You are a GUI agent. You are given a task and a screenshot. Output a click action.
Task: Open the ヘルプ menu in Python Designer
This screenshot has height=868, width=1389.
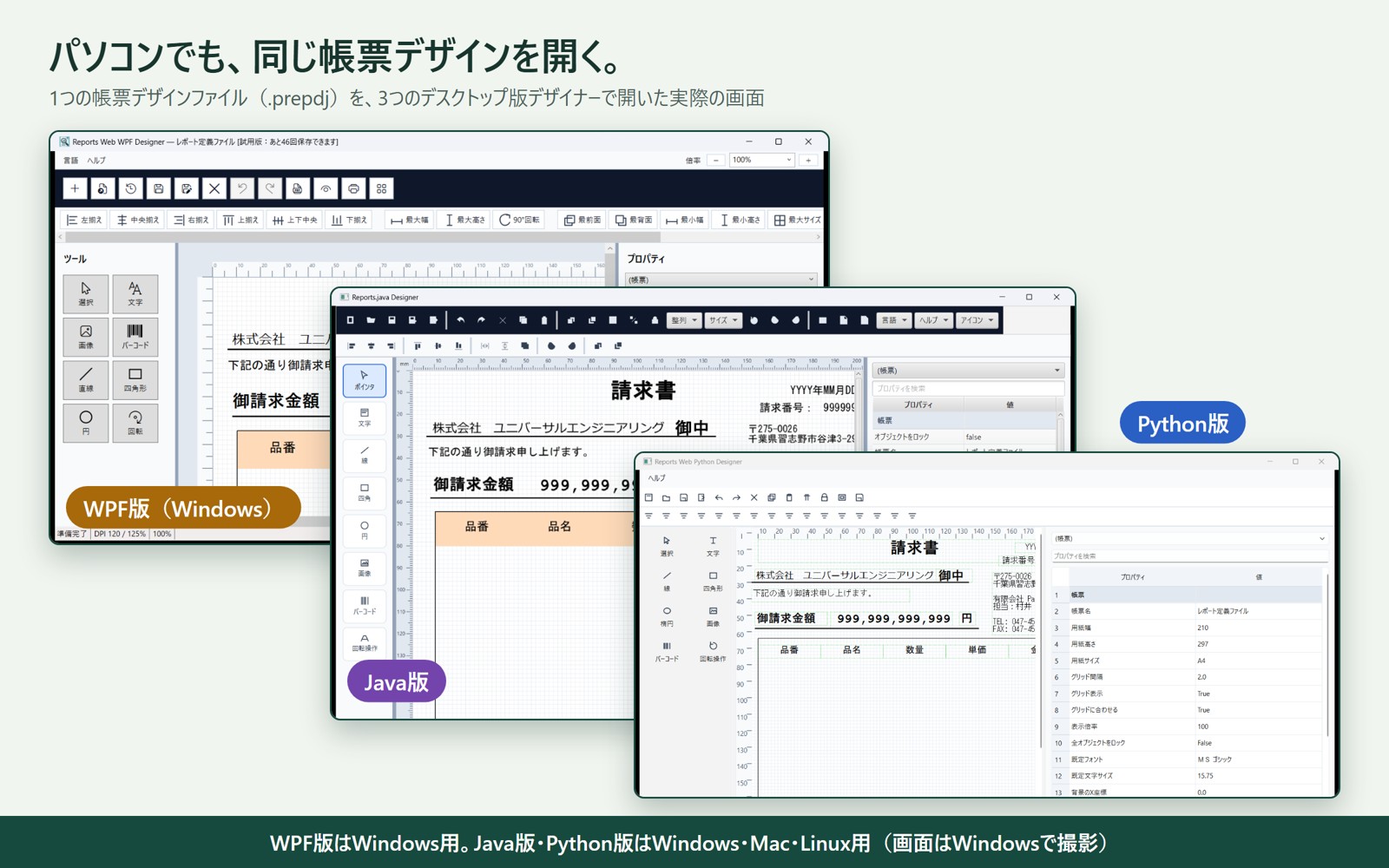(x=657, y=478)
